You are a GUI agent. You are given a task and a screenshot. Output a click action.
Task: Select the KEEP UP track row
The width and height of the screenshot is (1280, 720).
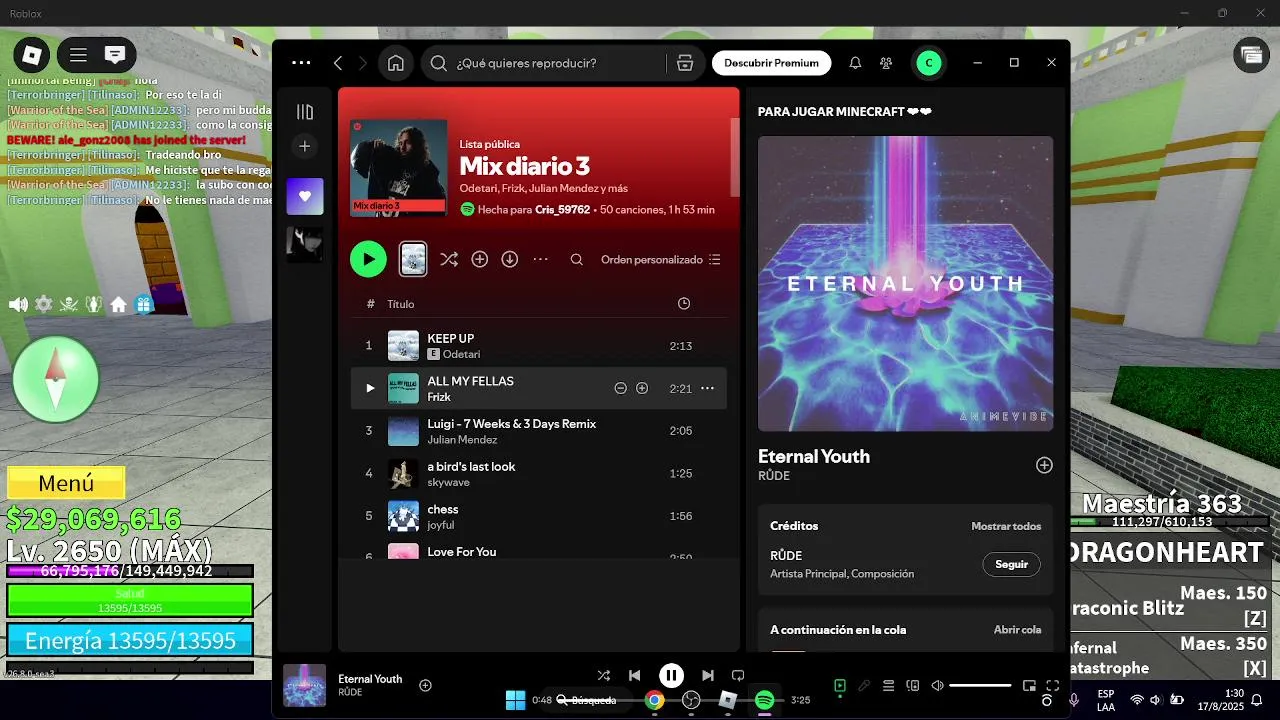(x=539, y=346)
